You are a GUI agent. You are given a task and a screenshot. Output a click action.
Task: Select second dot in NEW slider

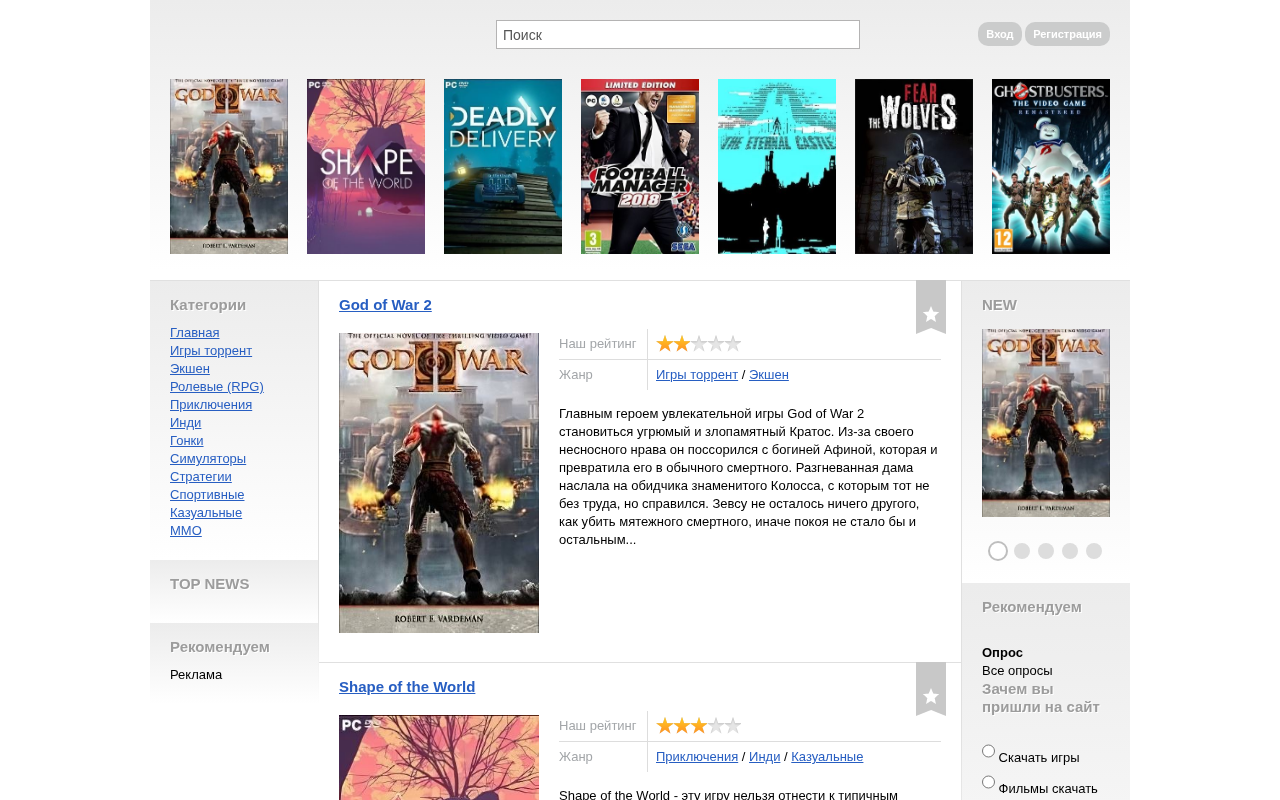(x=1022, y=551)
